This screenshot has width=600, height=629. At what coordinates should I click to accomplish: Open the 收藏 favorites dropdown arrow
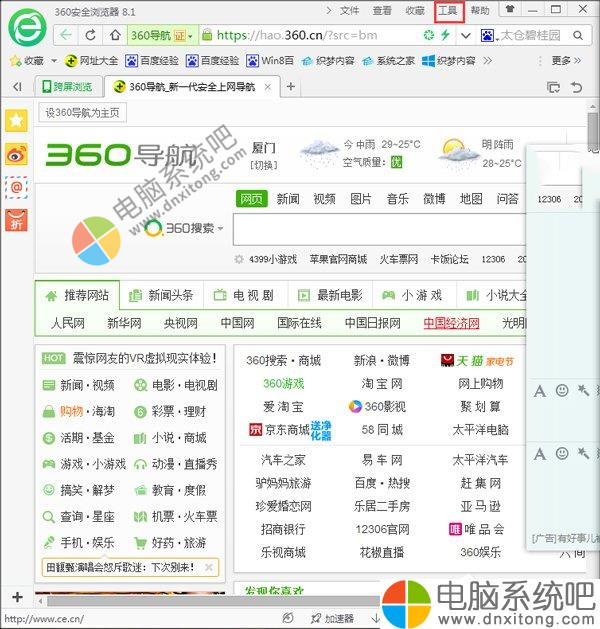click(x=54, y=61)
